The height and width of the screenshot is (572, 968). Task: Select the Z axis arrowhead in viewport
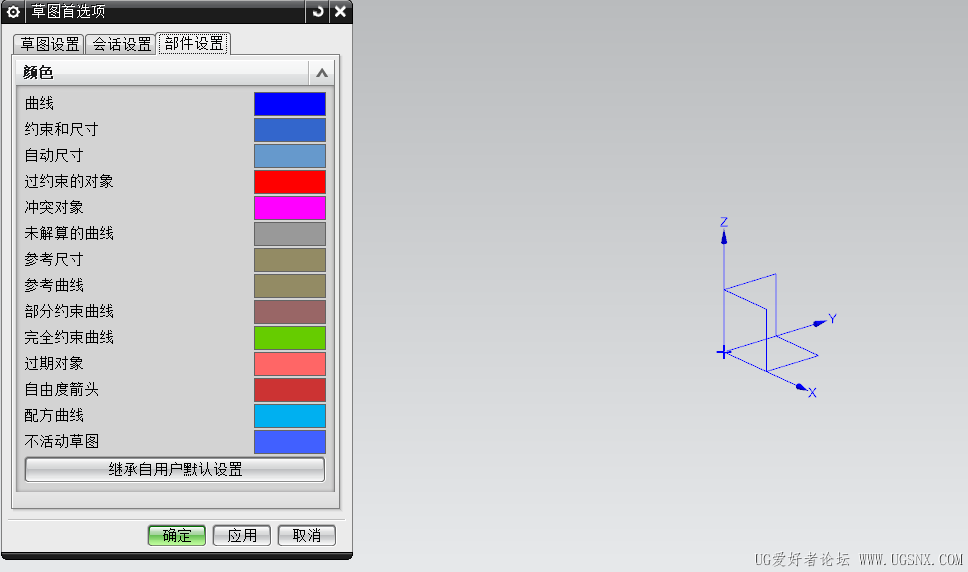[x=724, y=237]
